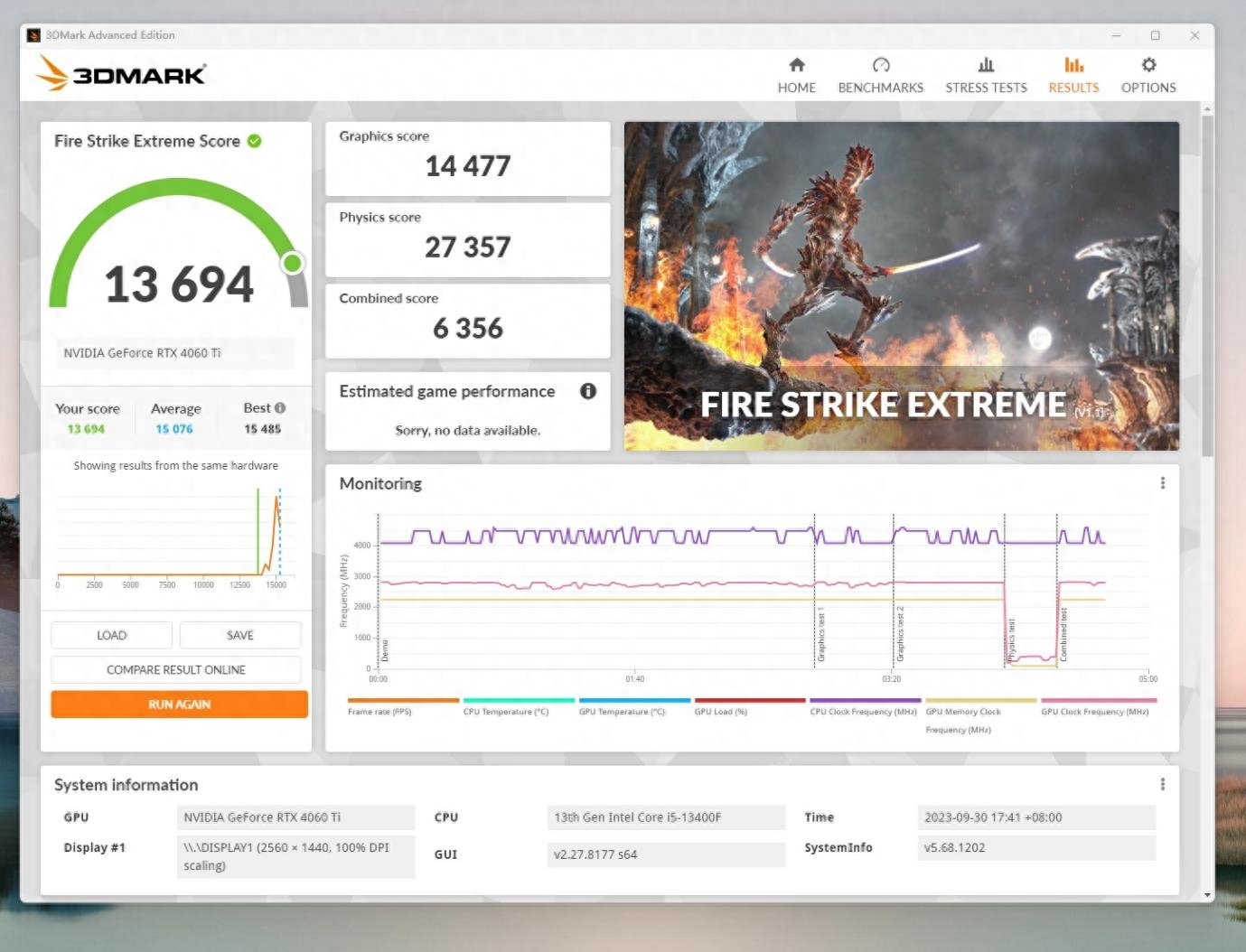
Task: Minimize the 3DMark window
Action: pyautogui.click(x=1116, y=35)
